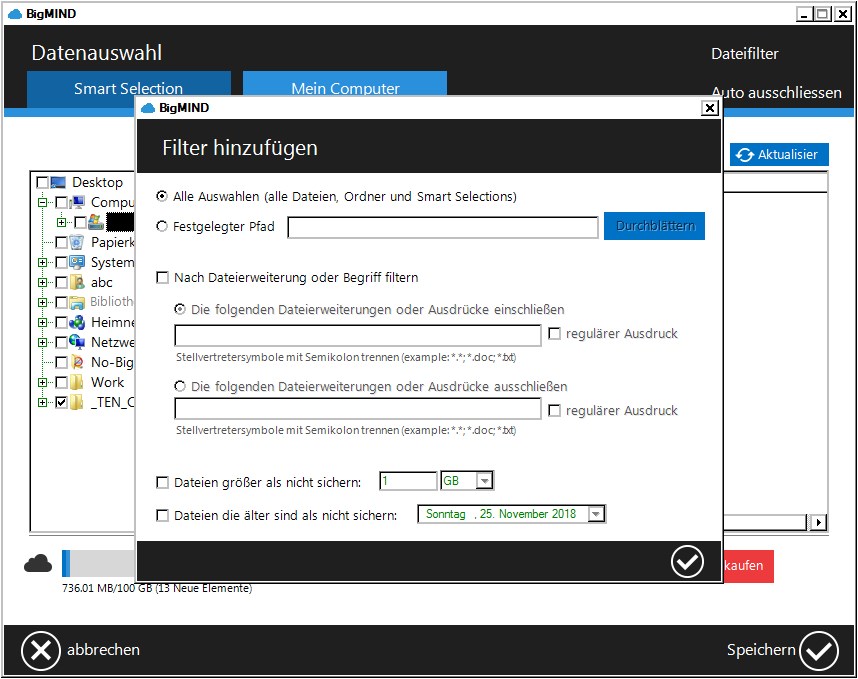The height and width of the screenshot is (679, 858).
Task: Click the scroll right arrow of file list
Action: click(818, 523)
